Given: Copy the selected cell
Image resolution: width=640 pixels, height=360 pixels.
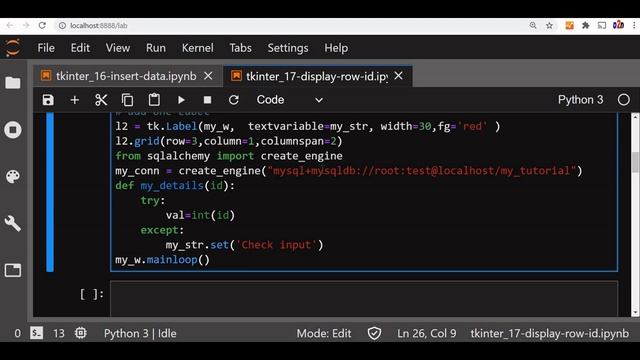Looking at the screenshot, I should [x=127, y=100].
